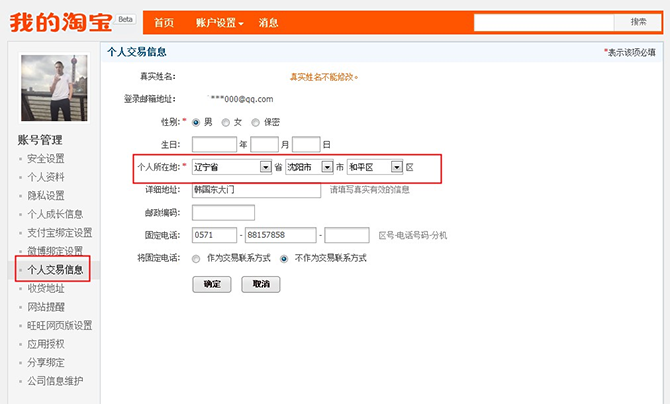This screenshot has width=670, height=404.
Task: Select 个人交易信息 in the sidebar
Action: pos(55,269)
